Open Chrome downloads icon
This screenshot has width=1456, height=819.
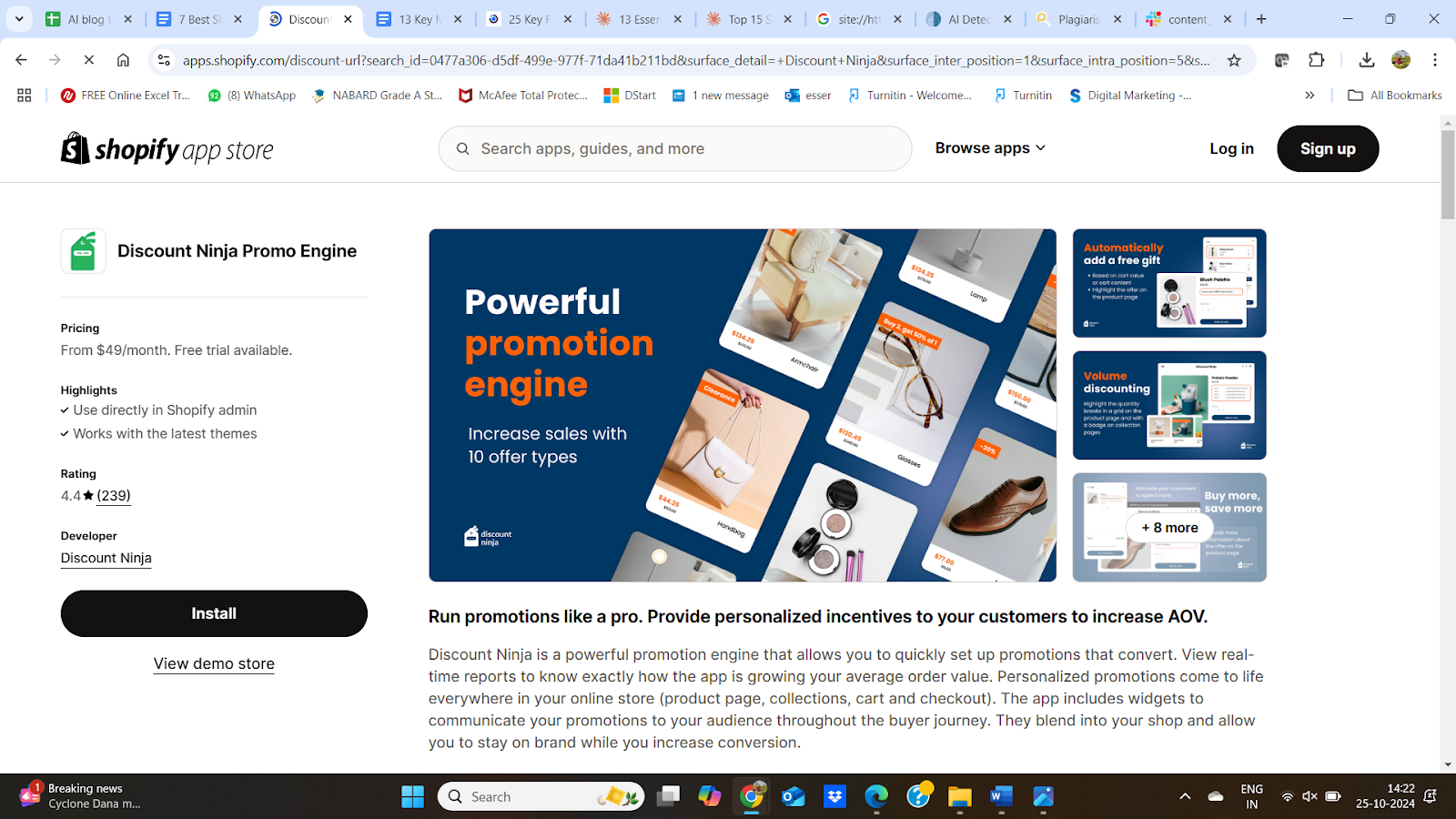[1366, 60]
